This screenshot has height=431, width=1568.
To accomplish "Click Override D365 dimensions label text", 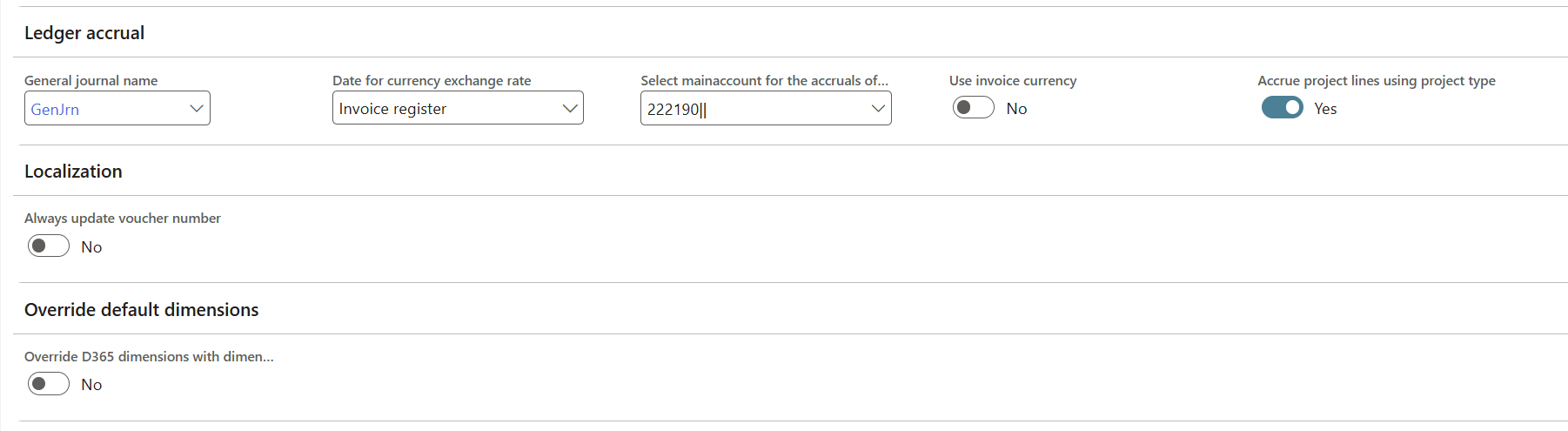I will (x=149, y=357).
